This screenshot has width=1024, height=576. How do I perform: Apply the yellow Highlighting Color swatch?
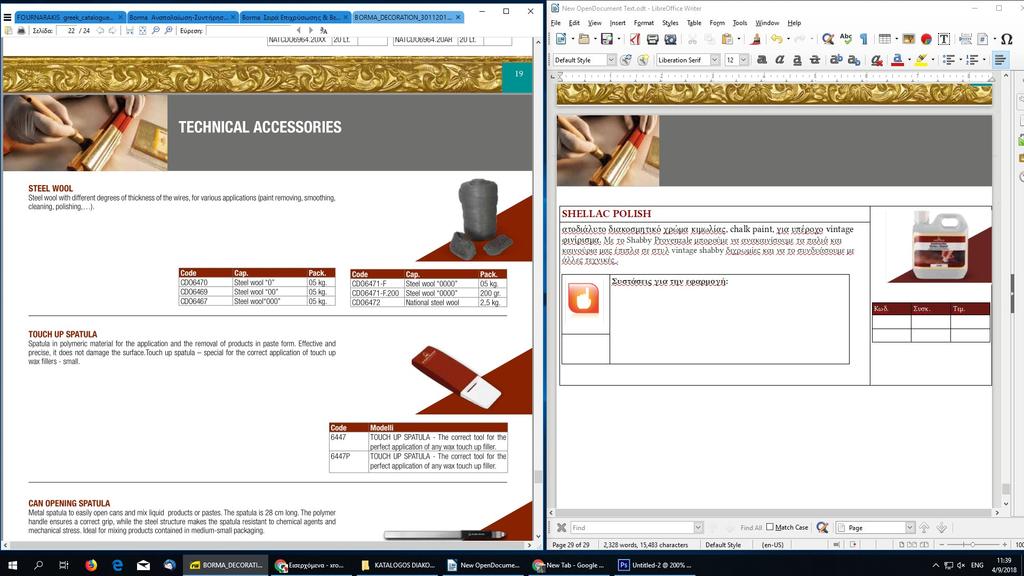(921, 60)
